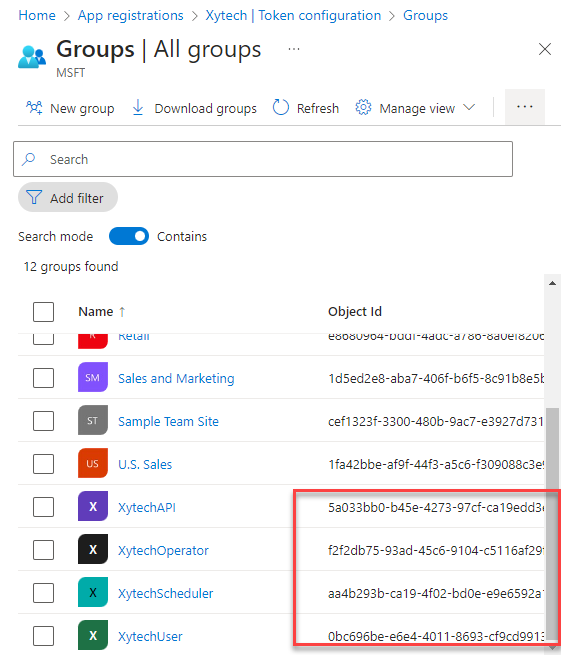Click the sort arrow next to Name
The image size is (561, 655).
click(x=122, y=312)
